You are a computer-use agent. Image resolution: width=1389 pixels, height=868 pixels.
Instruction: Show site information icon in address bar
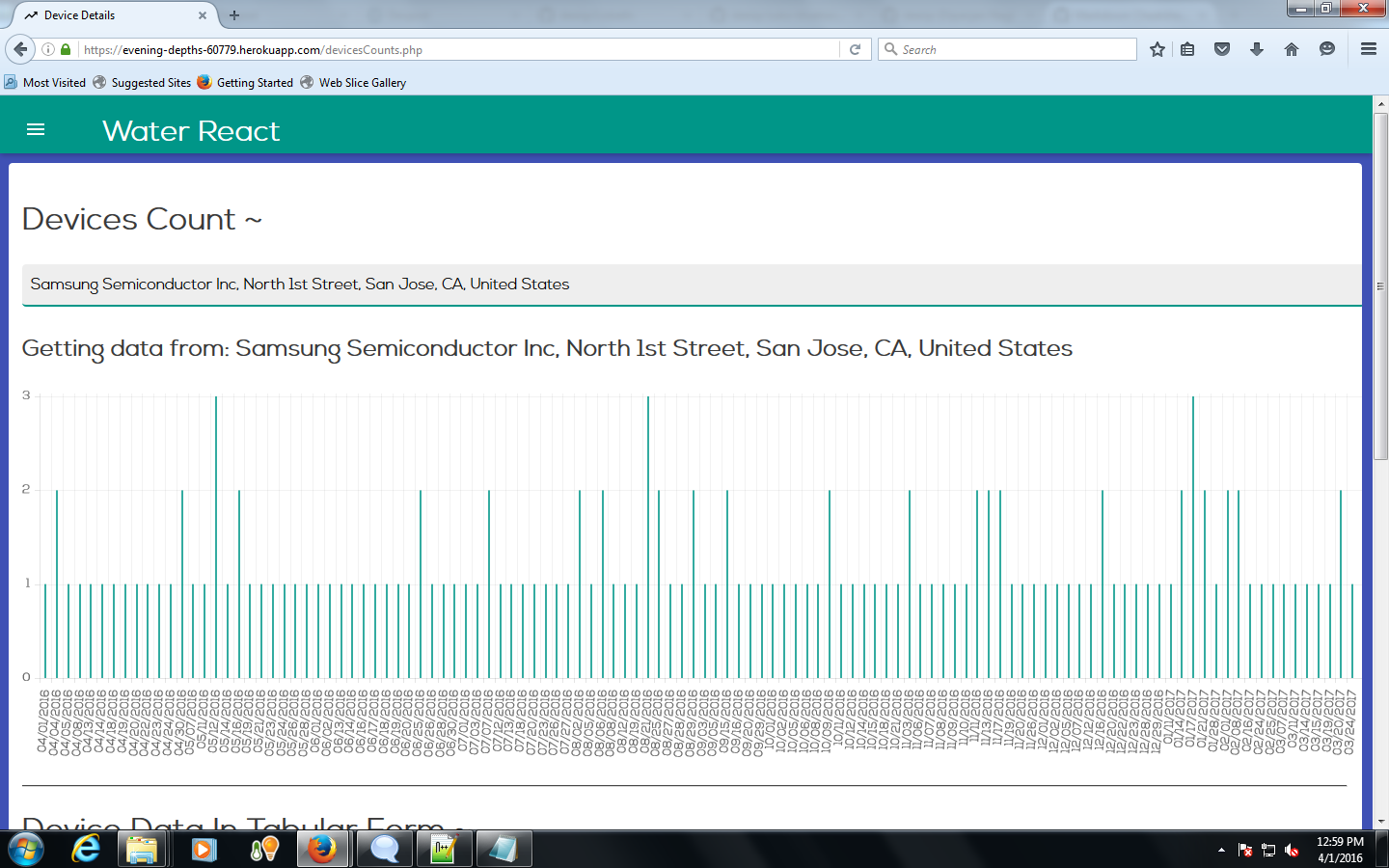[x=48, y=49]
